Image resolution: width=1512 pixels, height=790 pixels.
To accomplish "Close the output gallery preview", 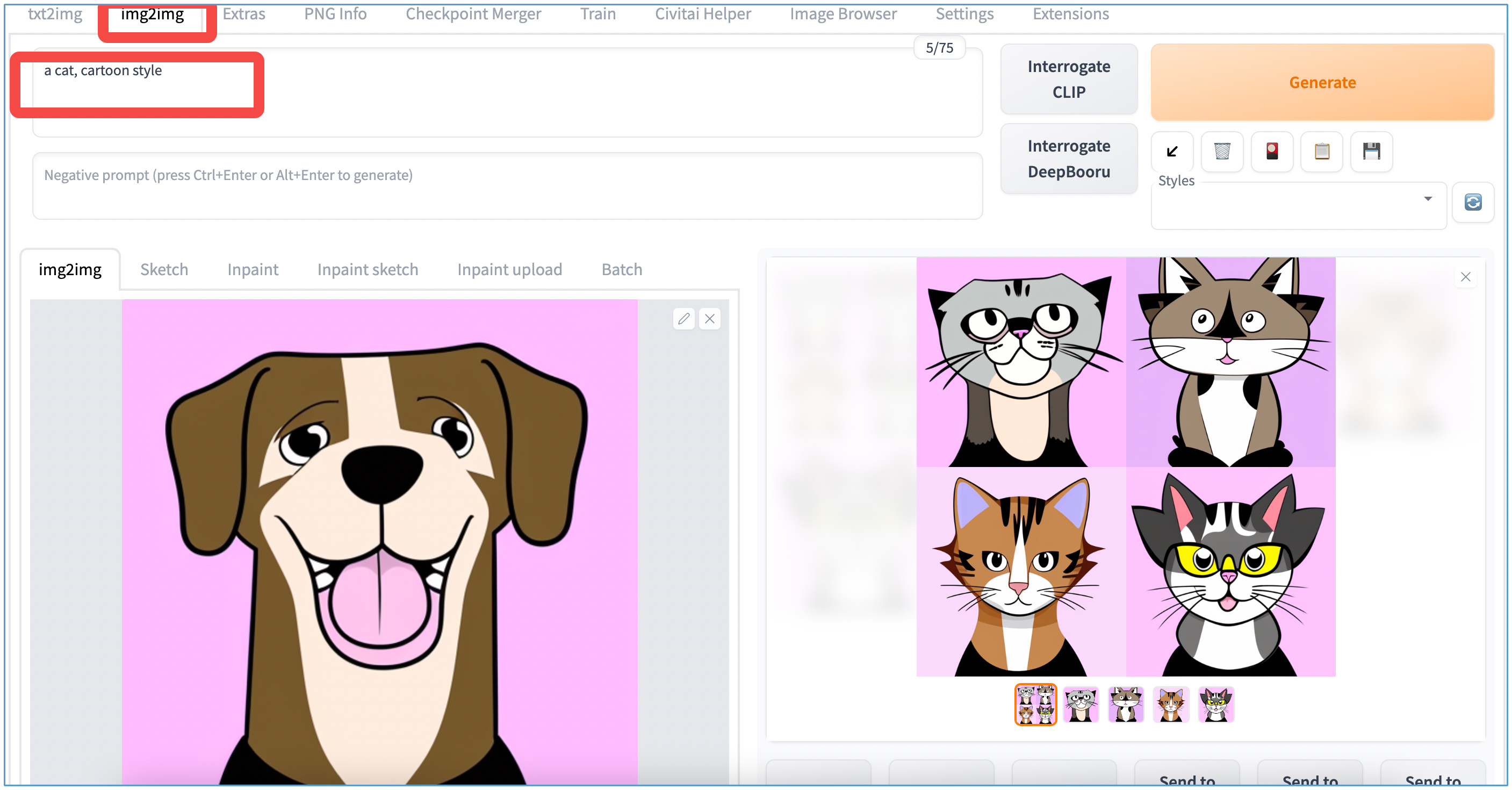I will [1465, 277].
